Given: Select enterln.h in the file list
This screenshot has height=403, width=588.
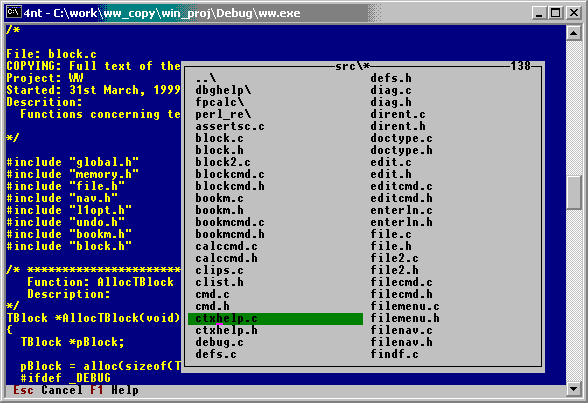Looking at the screenshot, I should pos(402,222).
